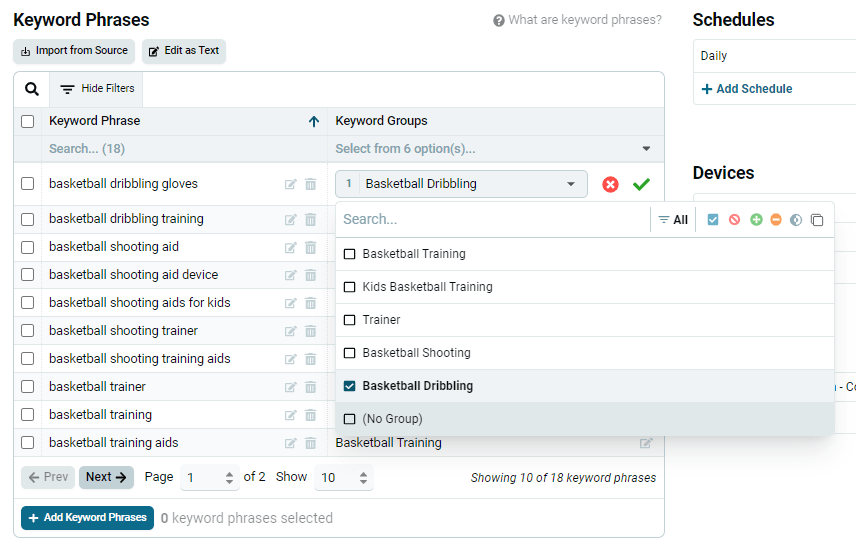The width and height of the screenshot is (856, 559).
Task: Edit the 'basketball dribbling gloves' phrase
Action: [290, 185]
